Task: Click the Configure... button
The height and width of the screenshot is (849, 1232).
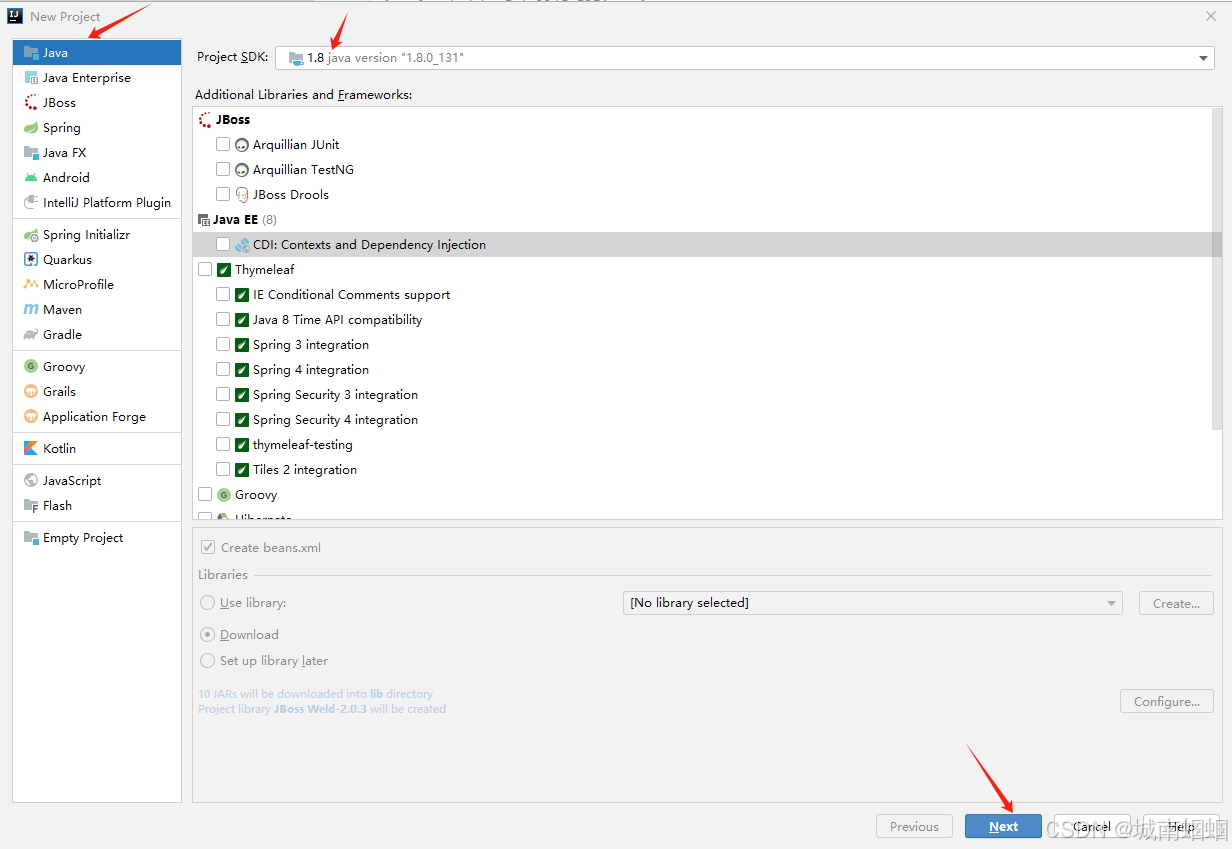Action: pyautogui.click(x=1167, y=701)
